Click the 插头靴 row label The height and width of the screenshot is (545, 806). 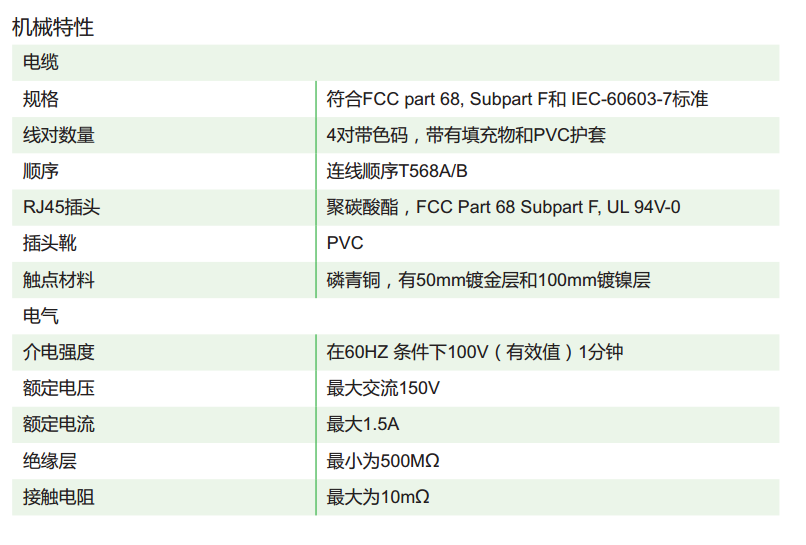(x=49, y=243)
